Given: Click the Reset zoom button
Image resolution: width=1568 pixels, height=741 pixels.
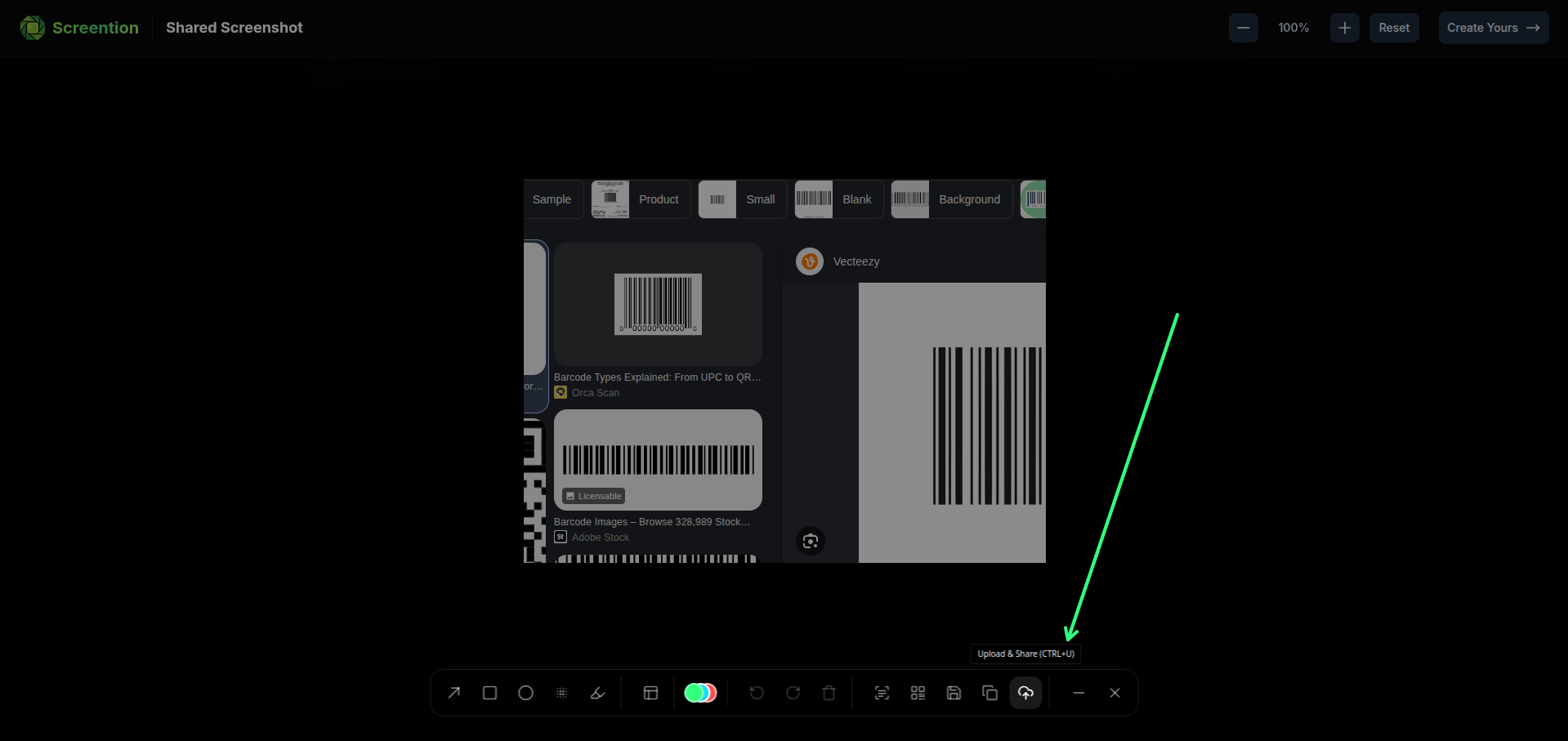Looking at the screenshot, I should coord(1394,28).
